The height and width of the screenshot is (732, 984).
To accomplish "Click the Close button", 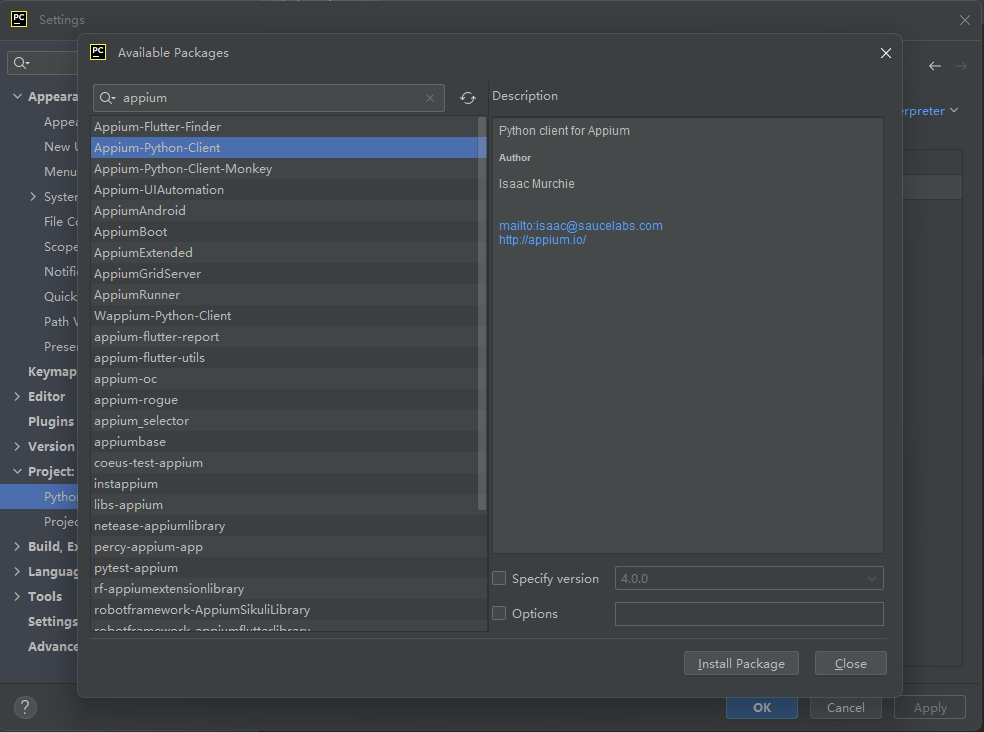I will [850, 664].
